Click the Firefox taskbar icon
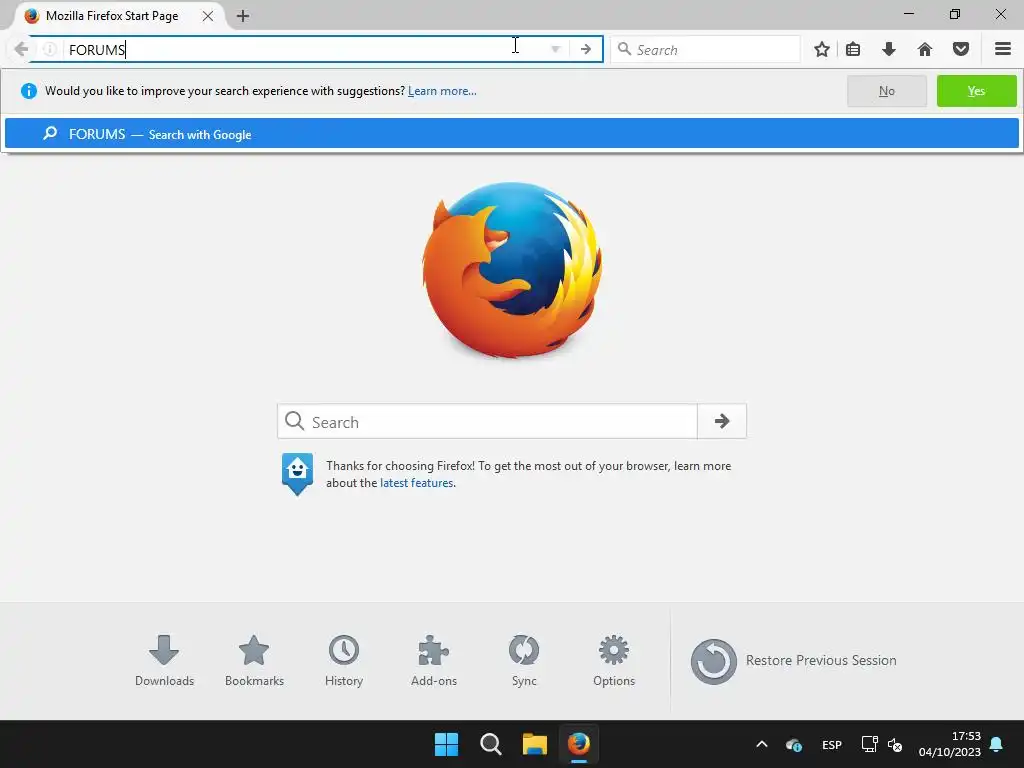The width and height of the screenshot is (1024, 768). point(579,744)
